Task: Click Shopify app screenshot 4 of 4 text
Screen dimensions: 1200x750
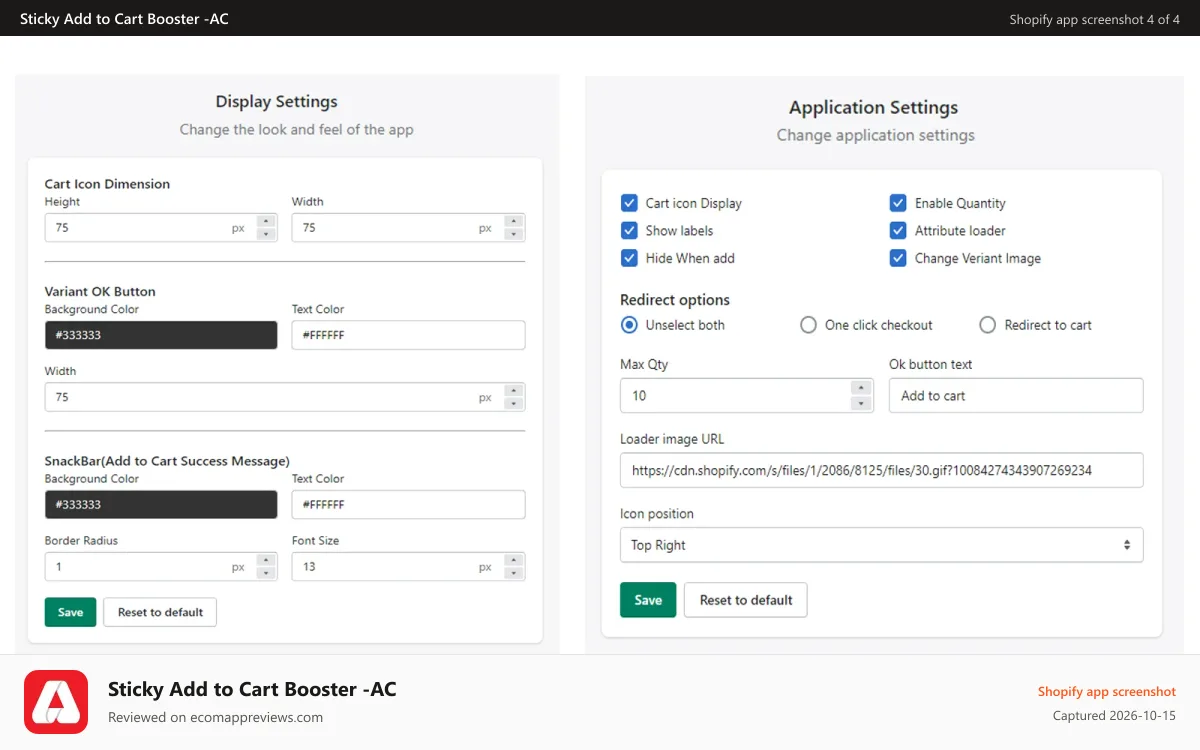Action: pos(1094,19)
